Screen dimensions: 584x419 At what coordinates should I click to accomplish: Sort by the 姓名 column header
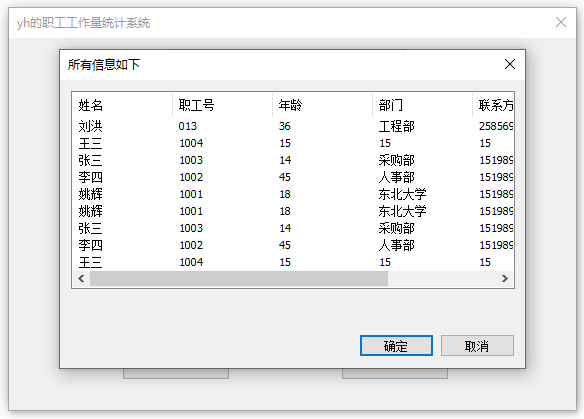pos(122,105)
